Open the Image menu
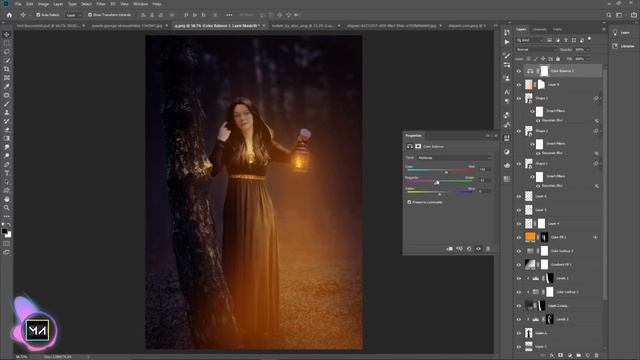 tap(43, 4)
